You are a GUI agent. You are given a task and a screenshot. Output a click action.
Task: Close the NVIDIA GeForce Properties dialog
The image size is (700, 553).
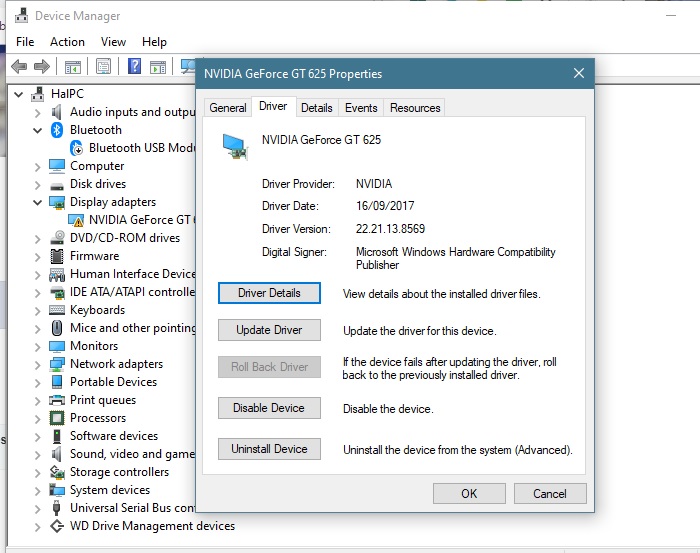coord(579,73)
